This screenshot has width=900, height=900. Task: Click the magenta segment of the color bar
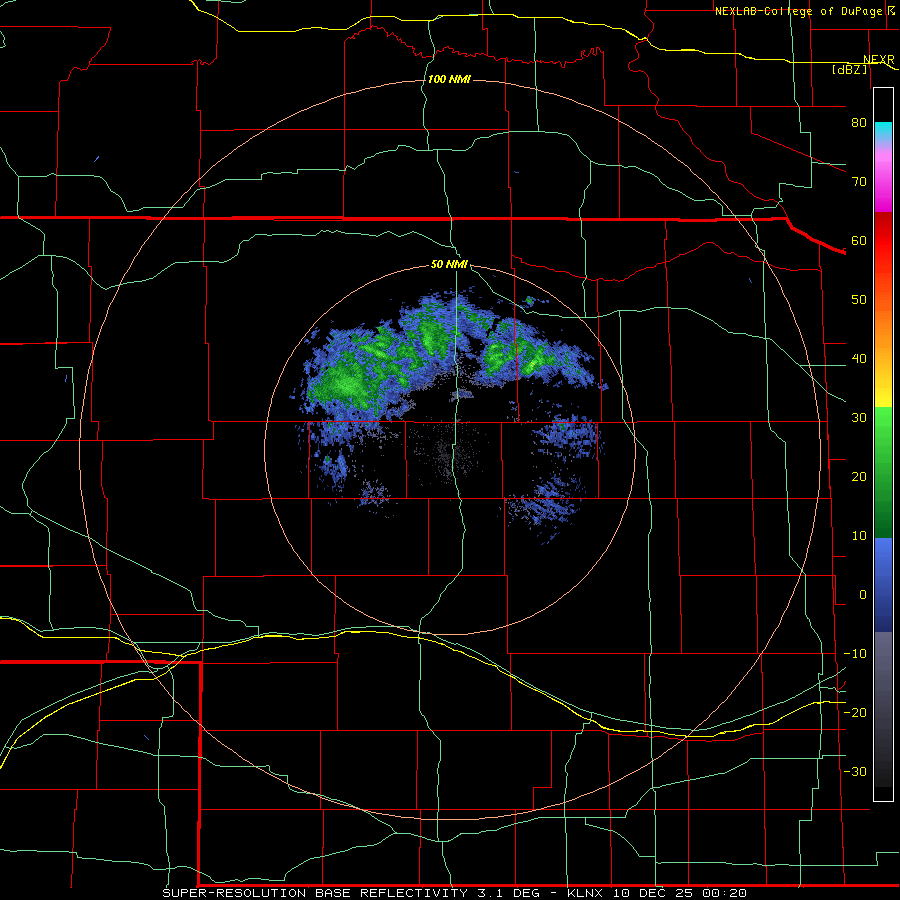click(883, 181)
